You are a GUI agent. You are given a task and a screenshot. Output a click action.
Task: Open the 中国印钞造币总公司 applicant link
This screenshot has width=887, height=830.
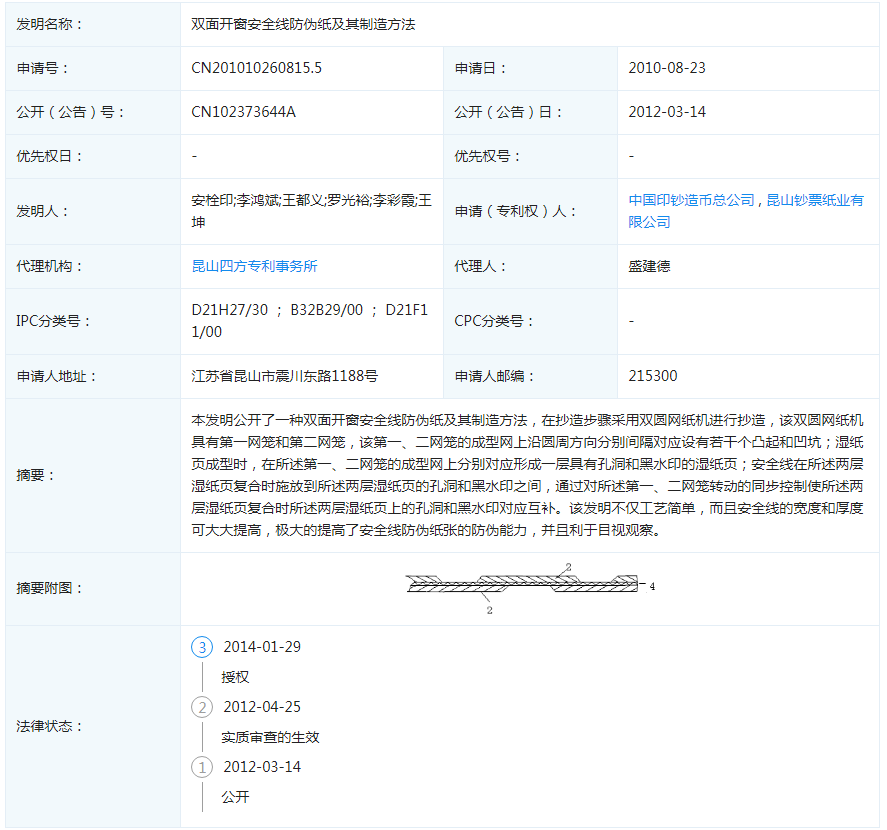691,200
